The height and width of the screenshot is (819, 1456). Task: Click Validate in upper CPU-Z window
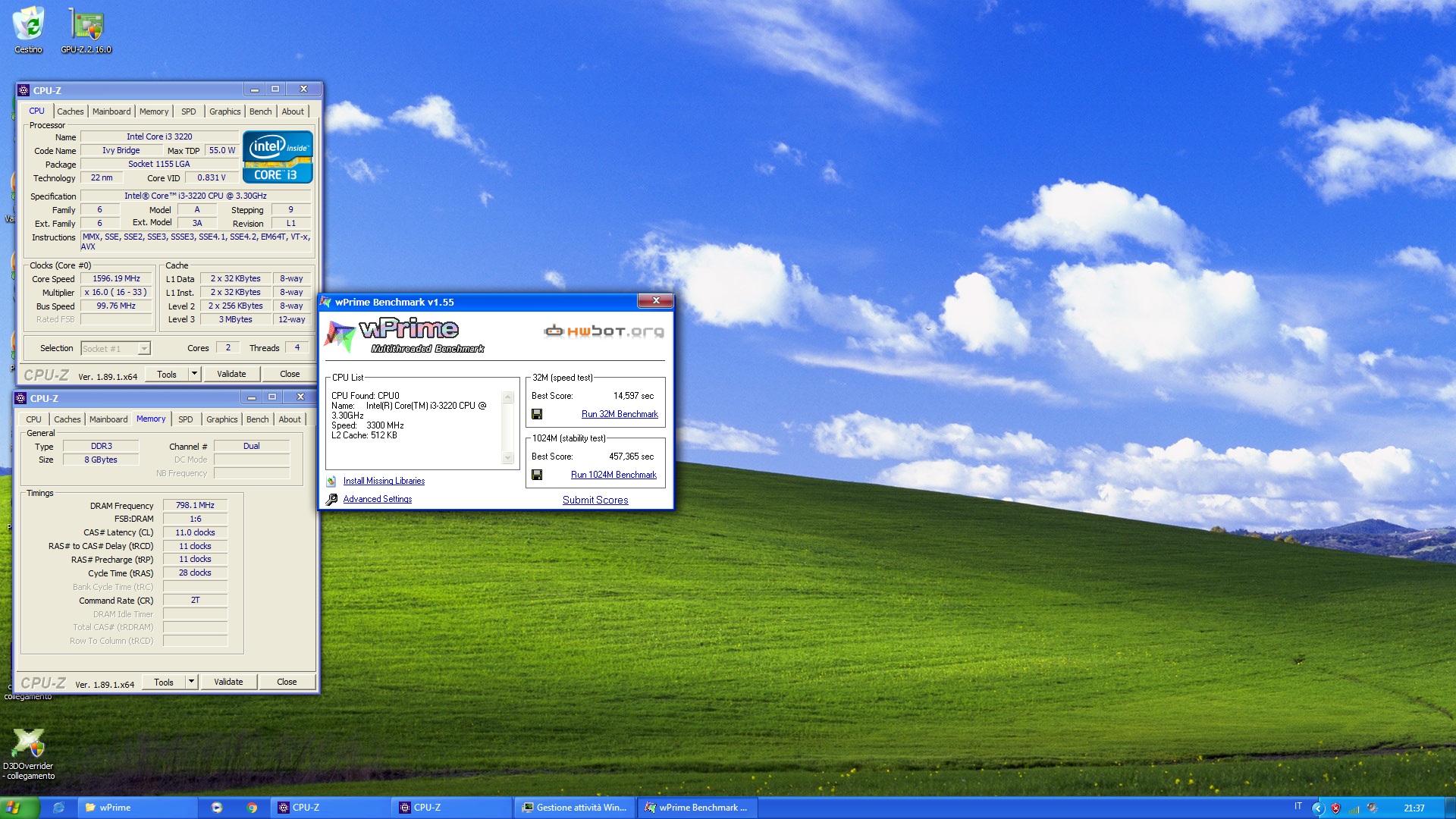point(231,374)
